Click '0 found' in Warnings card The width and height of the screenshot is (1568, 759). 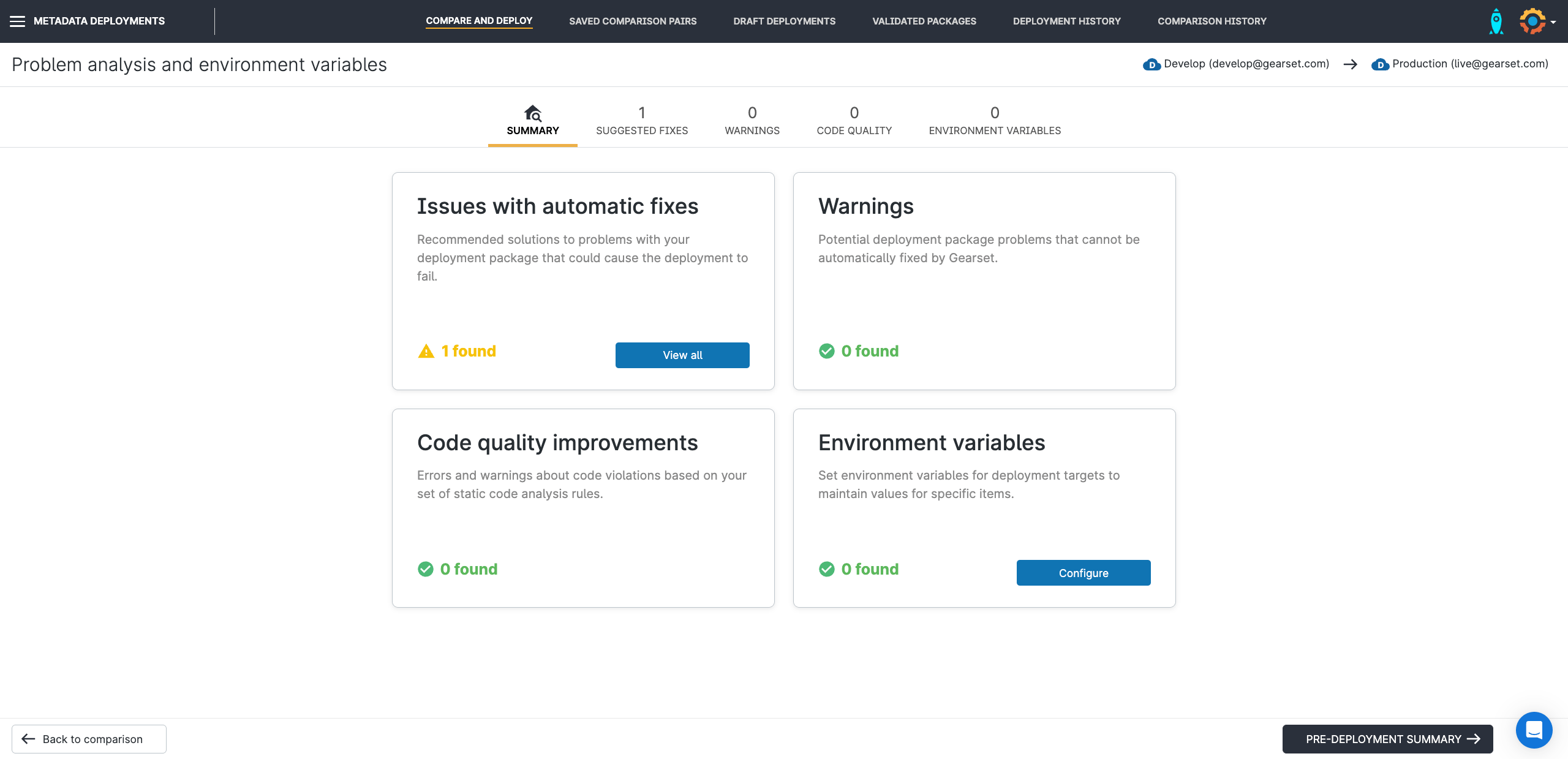[870, 351]
